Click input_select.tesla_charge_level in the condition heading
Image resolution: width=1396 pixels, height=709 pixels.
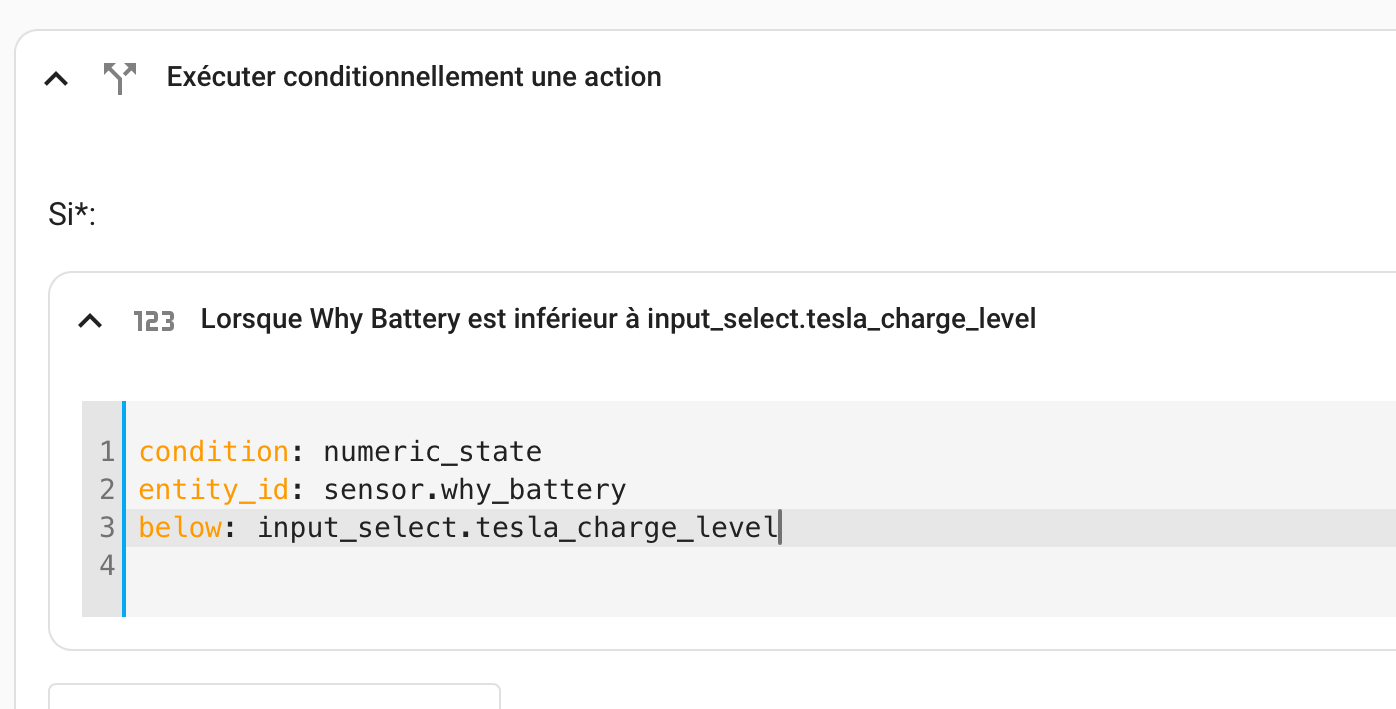[841, 319]
